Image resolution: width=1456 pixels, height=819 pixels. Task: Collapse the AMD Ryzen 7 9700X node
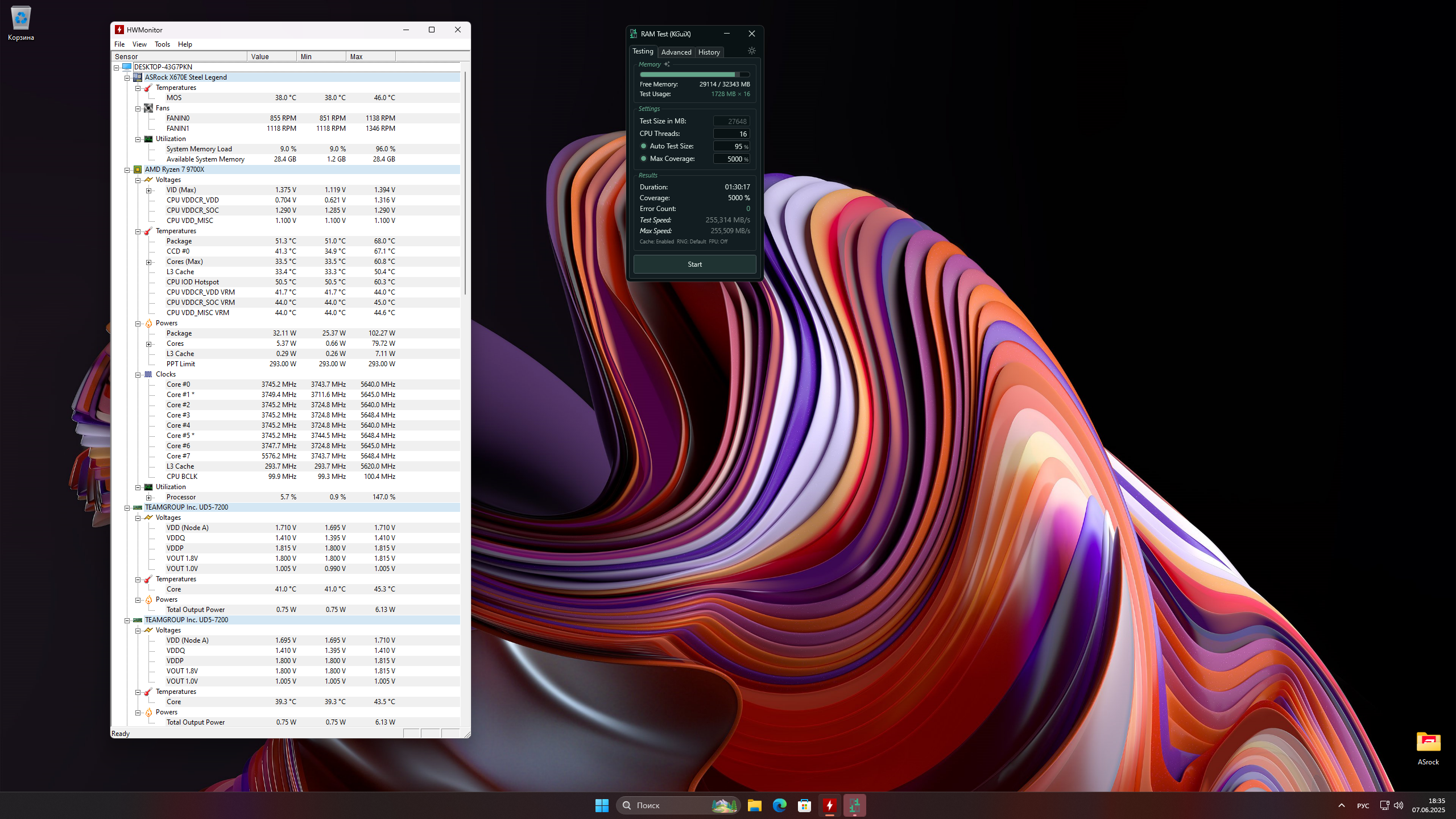(127, 170)
